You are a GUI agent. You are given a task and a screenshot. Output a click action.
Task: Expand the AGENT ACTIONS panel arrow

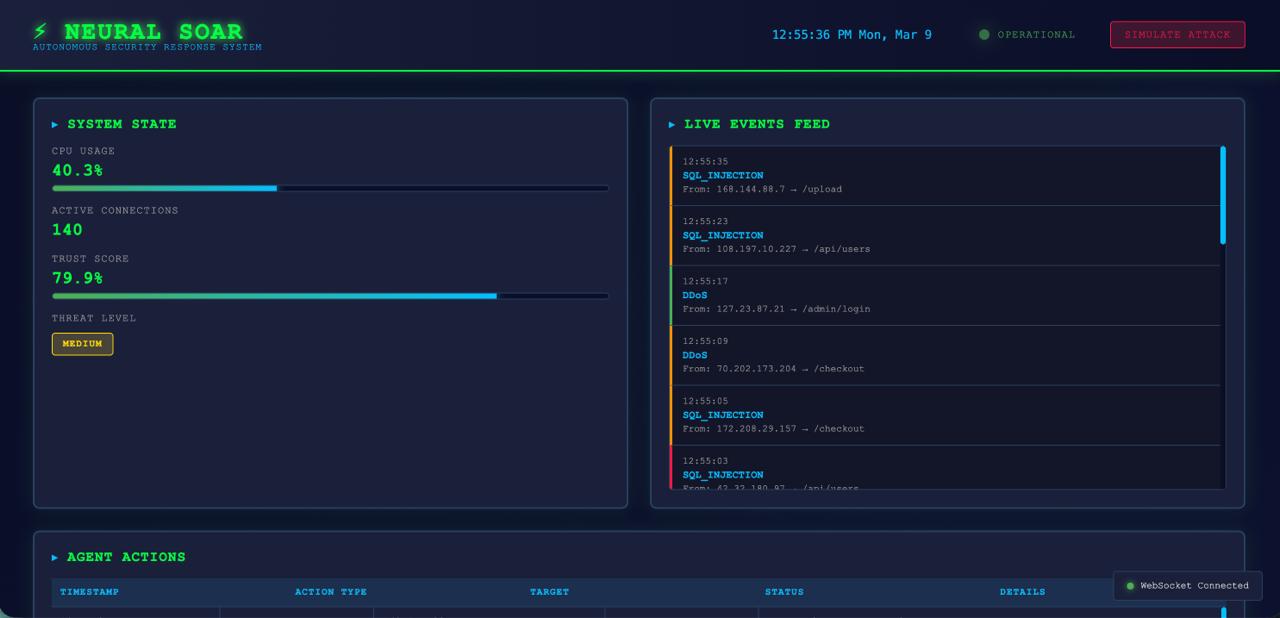click(x=55, y=557)
